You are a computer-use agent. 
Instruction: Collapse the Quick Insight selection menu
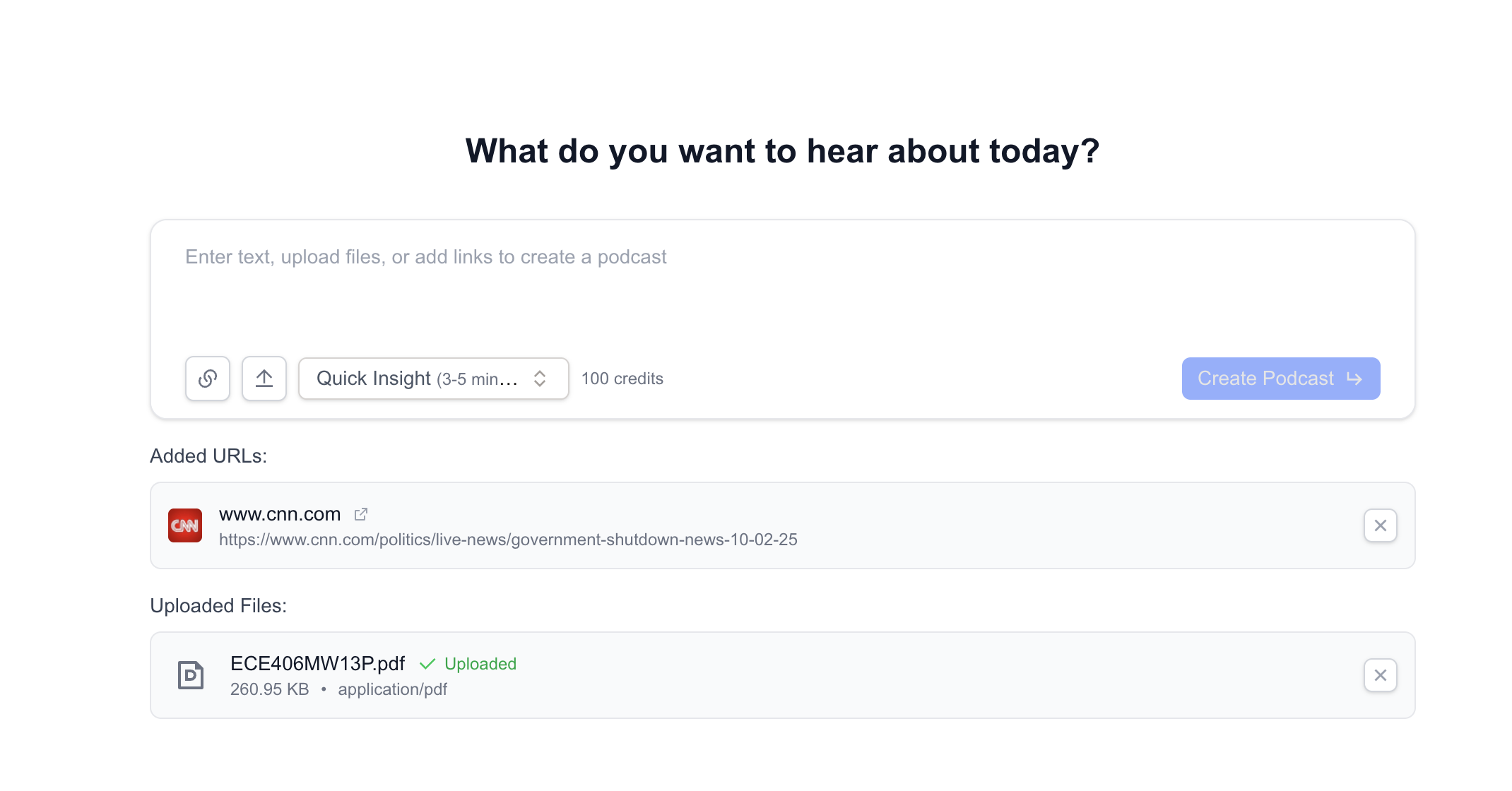coord(432,379)
